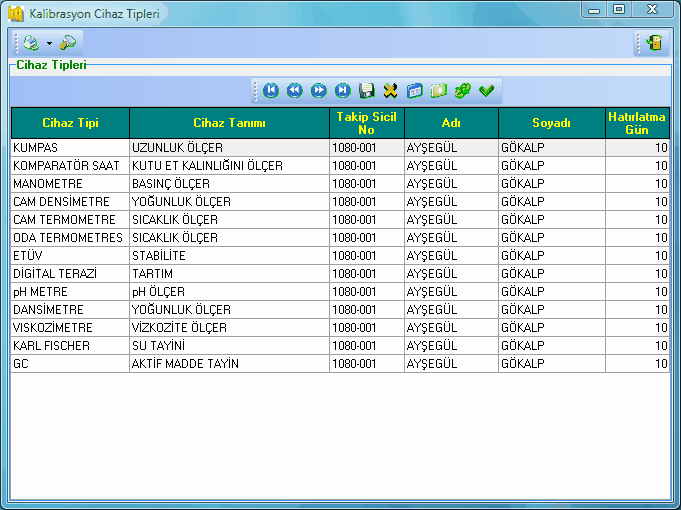681x510 pixels.
Task: Click GÖKALP in the ETÜV row
Action: click(552, 256)
